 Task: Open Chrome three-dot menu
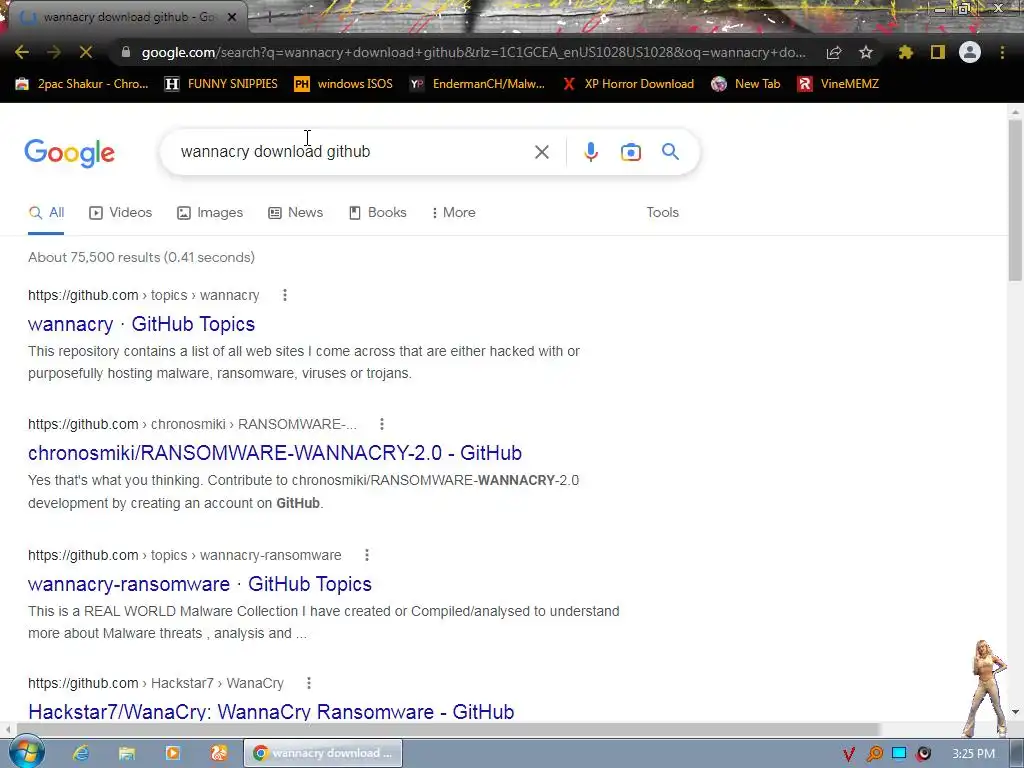[x=1002, y=52]
